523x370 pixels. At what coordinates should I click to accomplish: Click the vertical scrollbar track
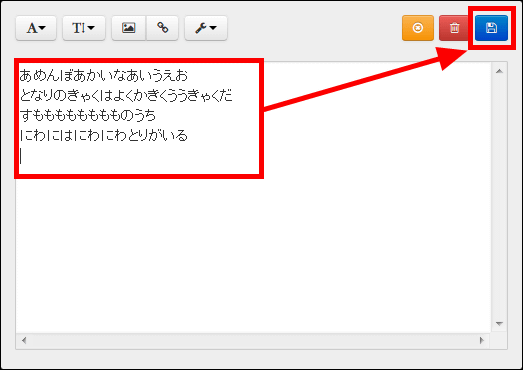tap(499, 198)
